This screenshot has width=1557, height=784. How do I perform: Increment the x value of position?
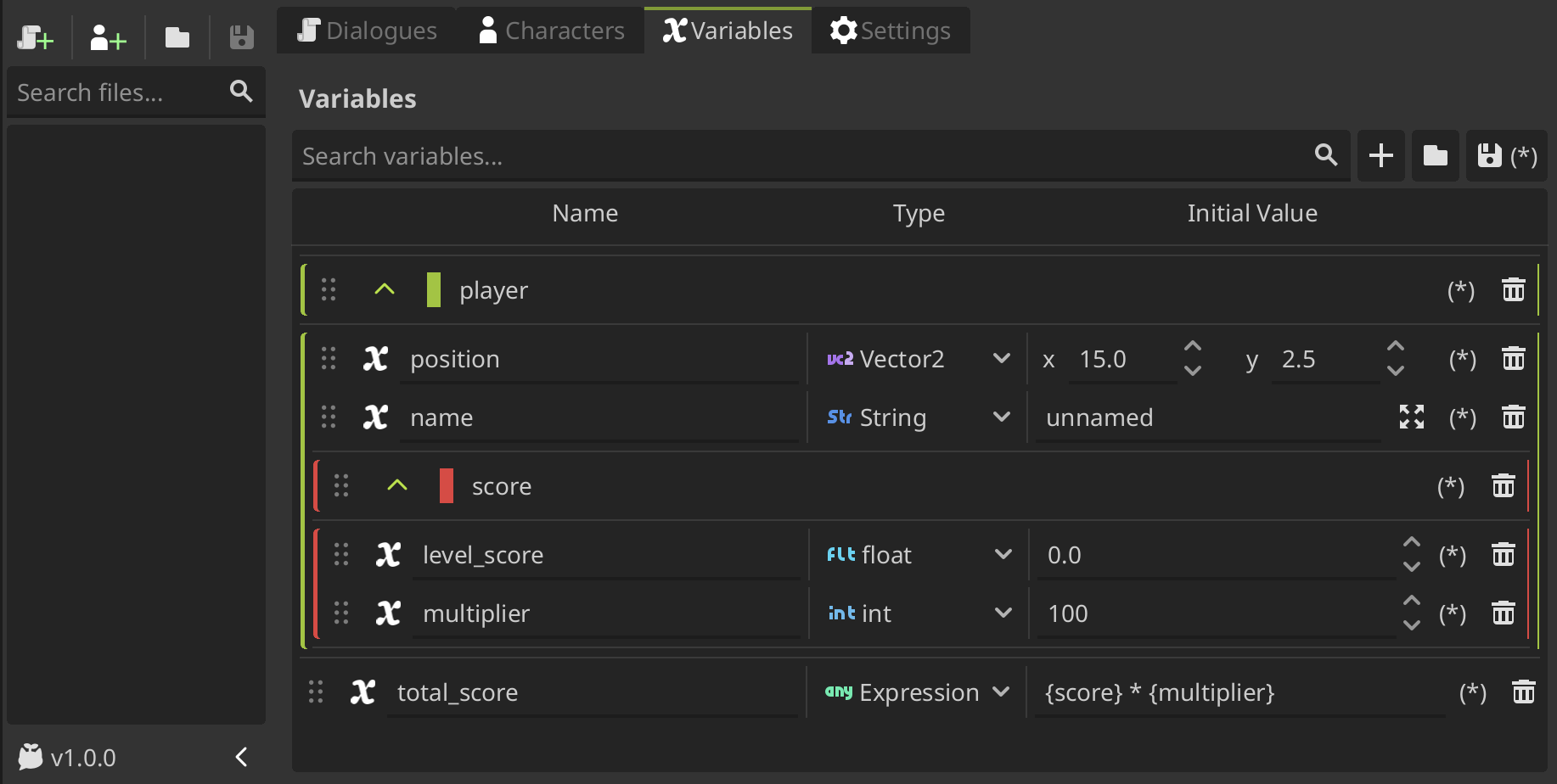pyautogui.click(x=1193, y=346)
